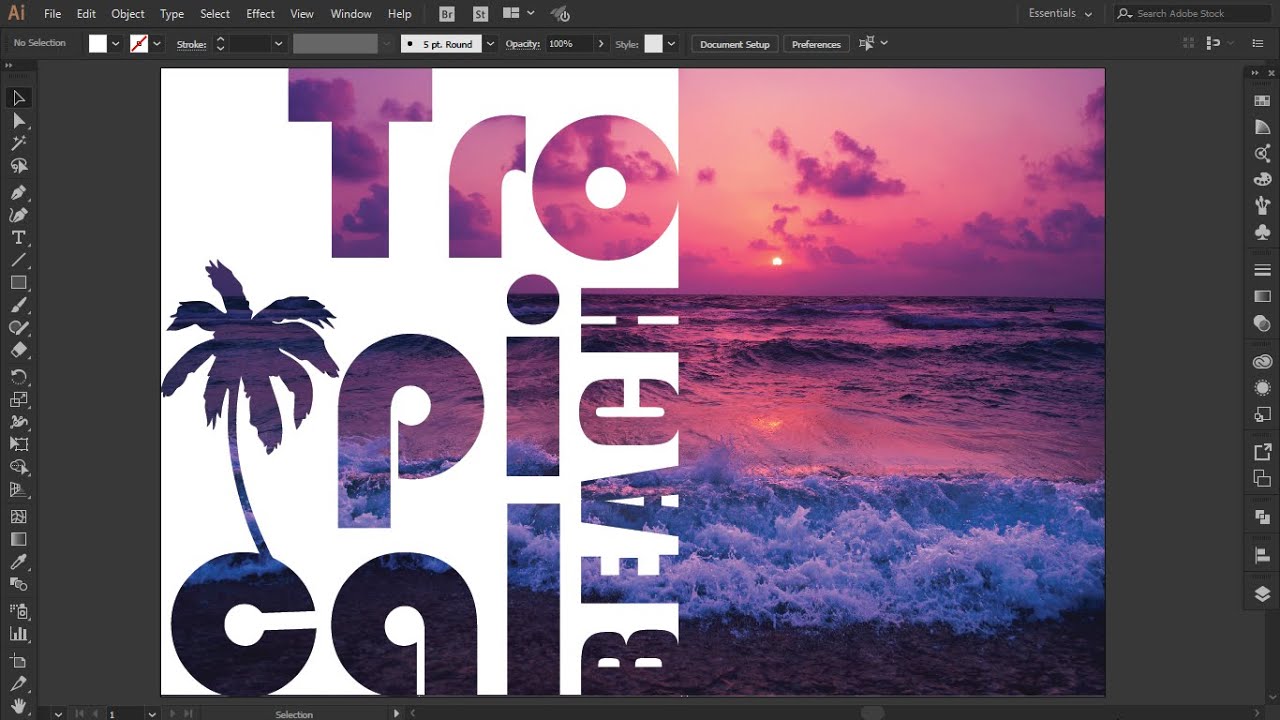Select the Pen tool
The image size is (1280, 720).
tap(18, 192)
